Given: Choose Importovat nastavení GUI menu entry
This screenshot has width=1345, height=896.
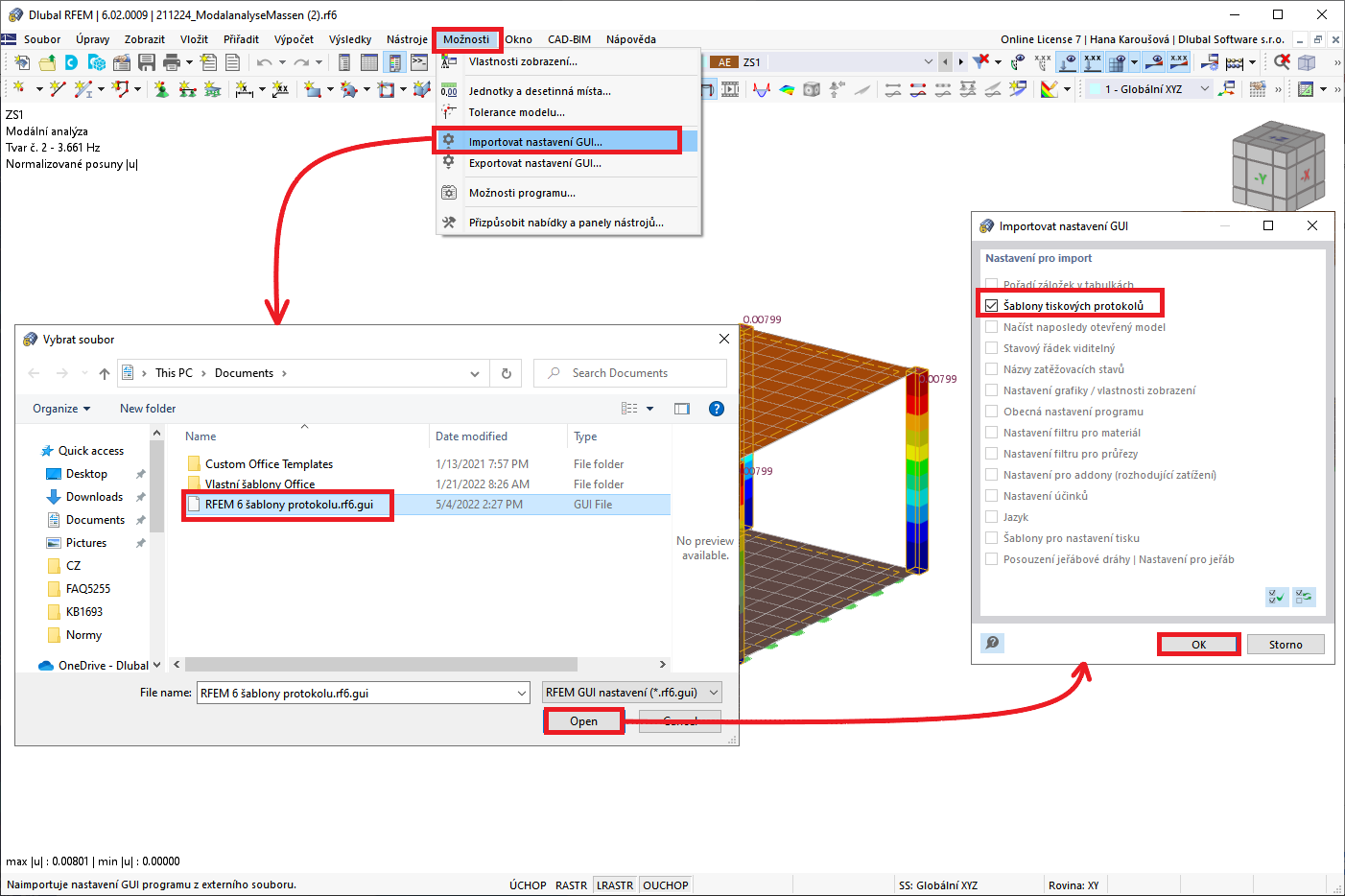Looking at the screenshot, I should click(x=566, y=141).
